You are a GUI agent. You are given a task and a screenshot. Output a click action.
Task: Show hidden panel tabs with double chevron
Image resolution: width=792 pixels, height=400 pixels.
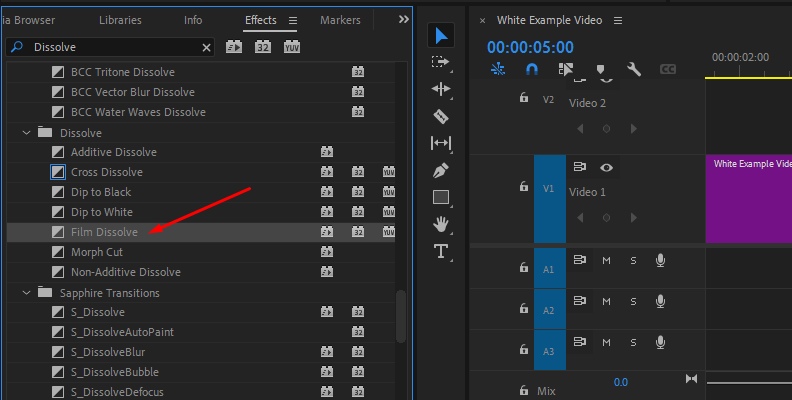[403, 19]
